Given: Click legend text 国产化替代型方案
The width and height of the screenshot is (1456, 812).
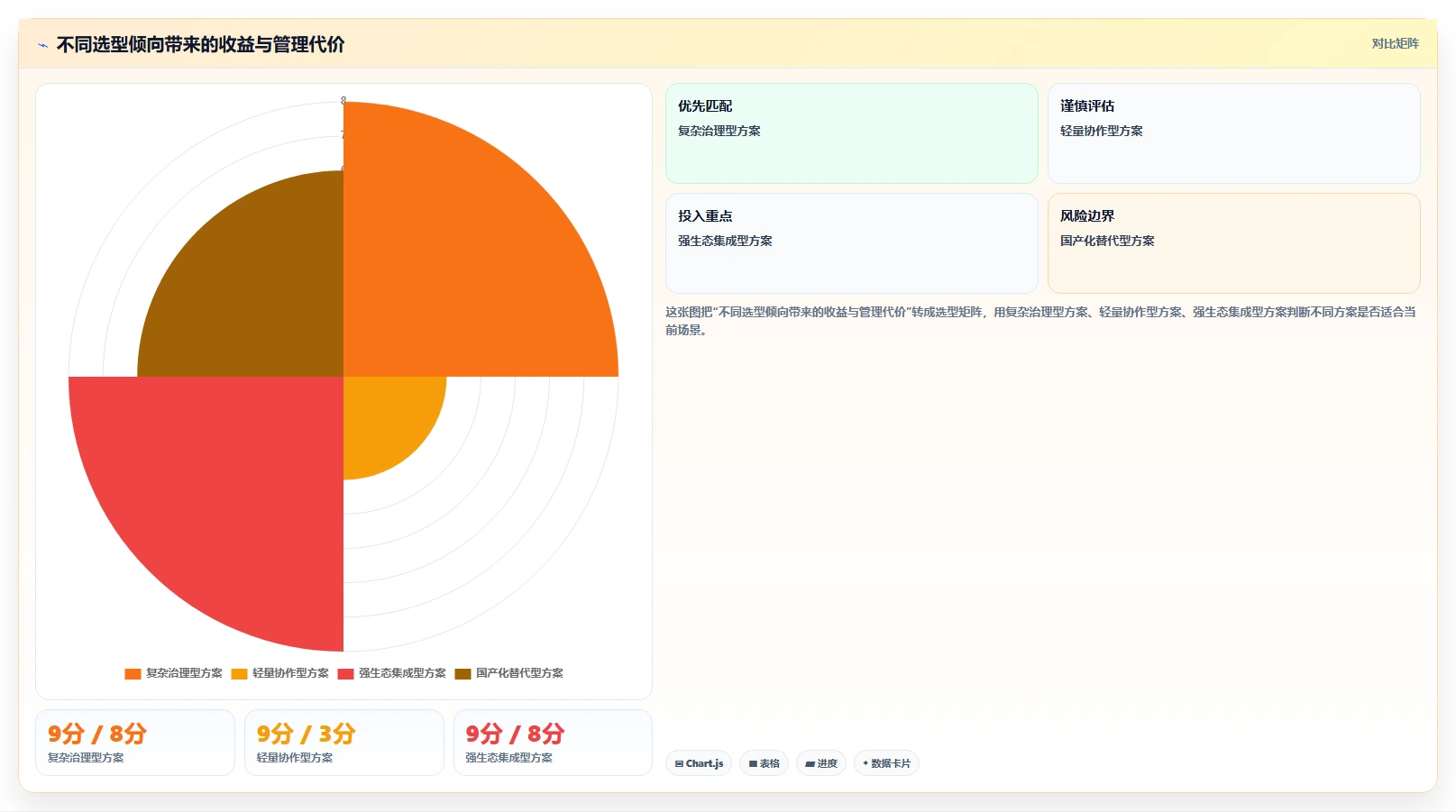Looking at the screenshot, I should point(519,673).
